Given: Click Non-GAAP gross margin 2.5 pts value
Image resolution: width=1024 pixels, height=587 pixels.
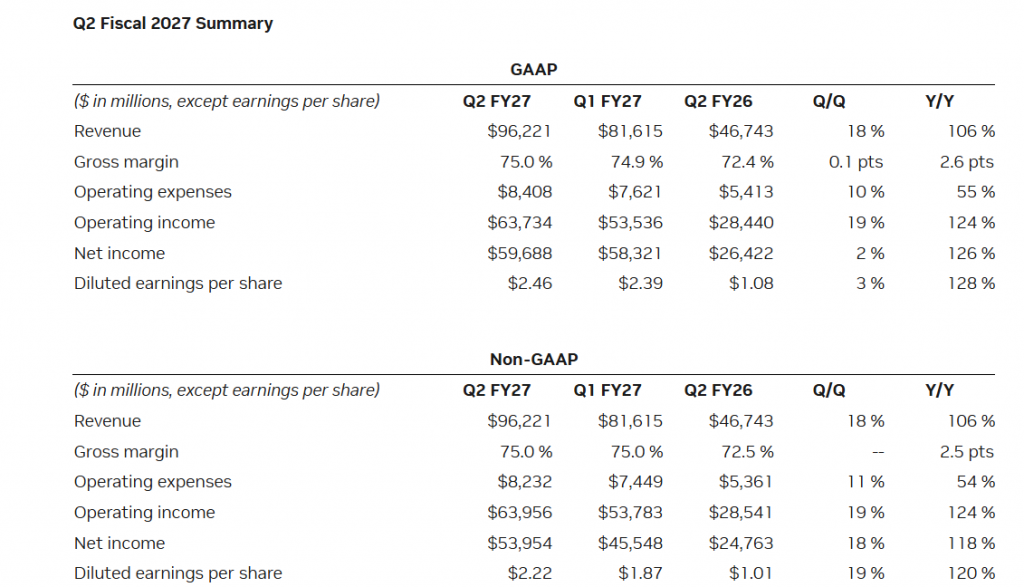Looking at the screenshot, I should pyautogui.click(x=967, y=452).
